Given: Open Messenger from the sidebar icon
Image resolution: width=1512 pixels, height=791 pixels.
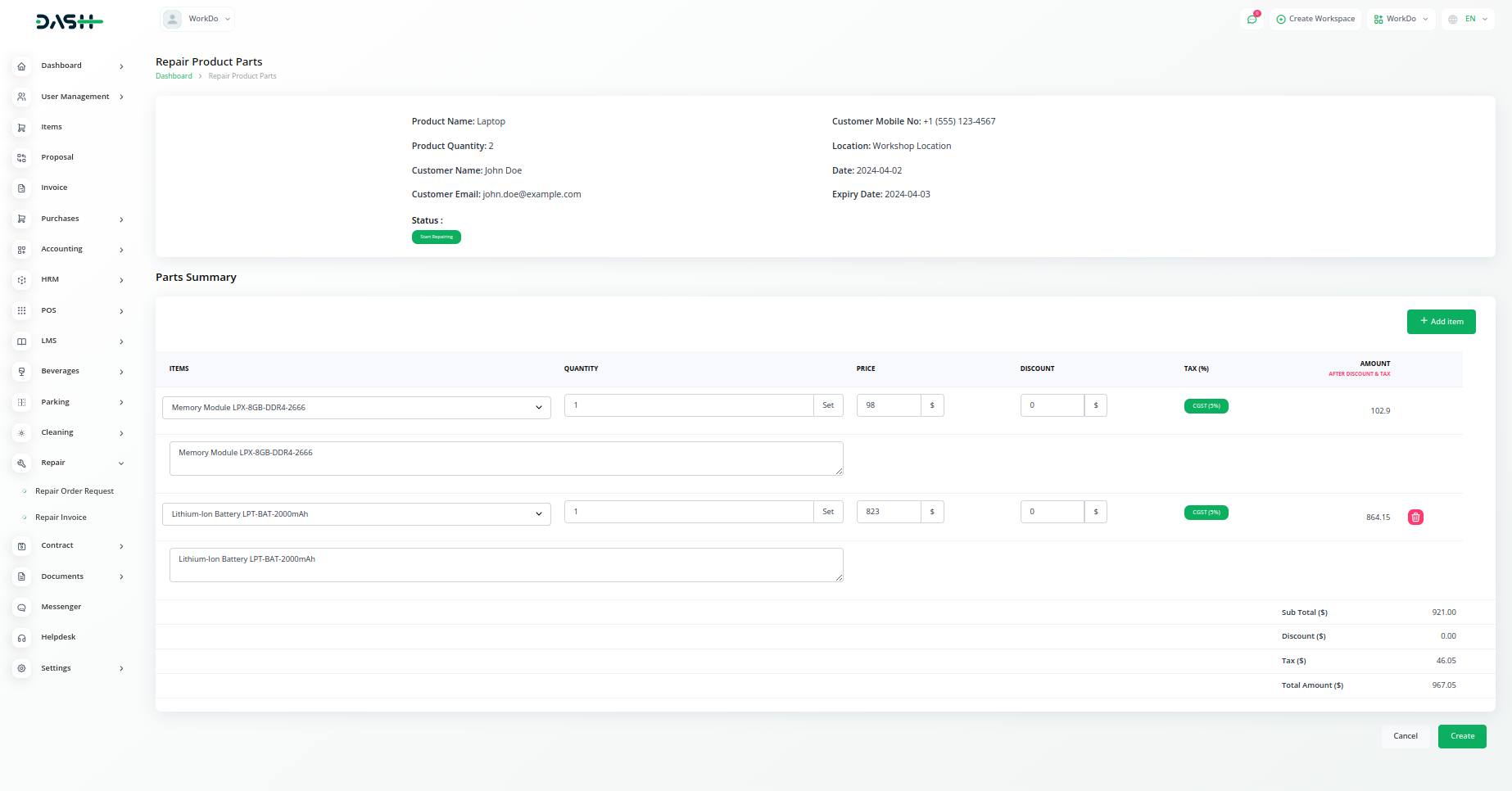Looking at the screenshot, I should [x=22, y=608].
